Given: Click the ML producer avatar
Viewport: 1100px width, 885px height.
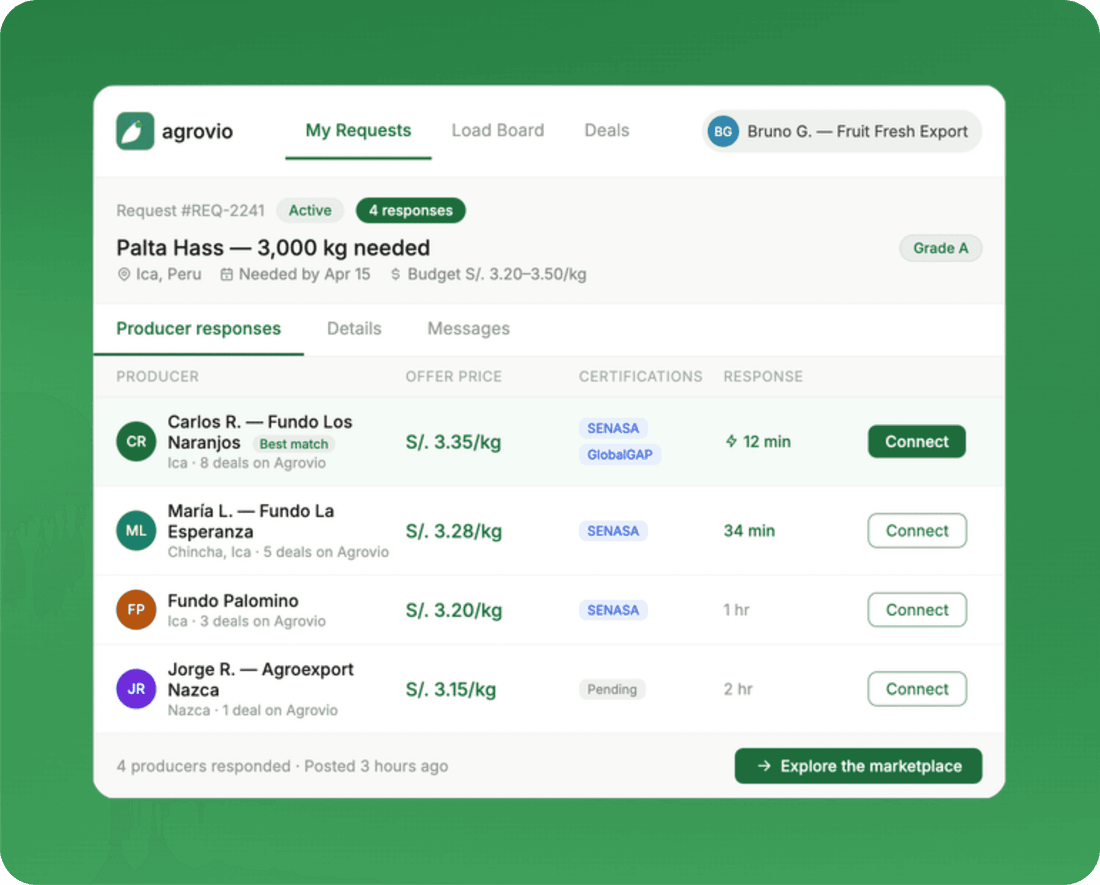Looking at the screenshot, I should tap(136, 530).
